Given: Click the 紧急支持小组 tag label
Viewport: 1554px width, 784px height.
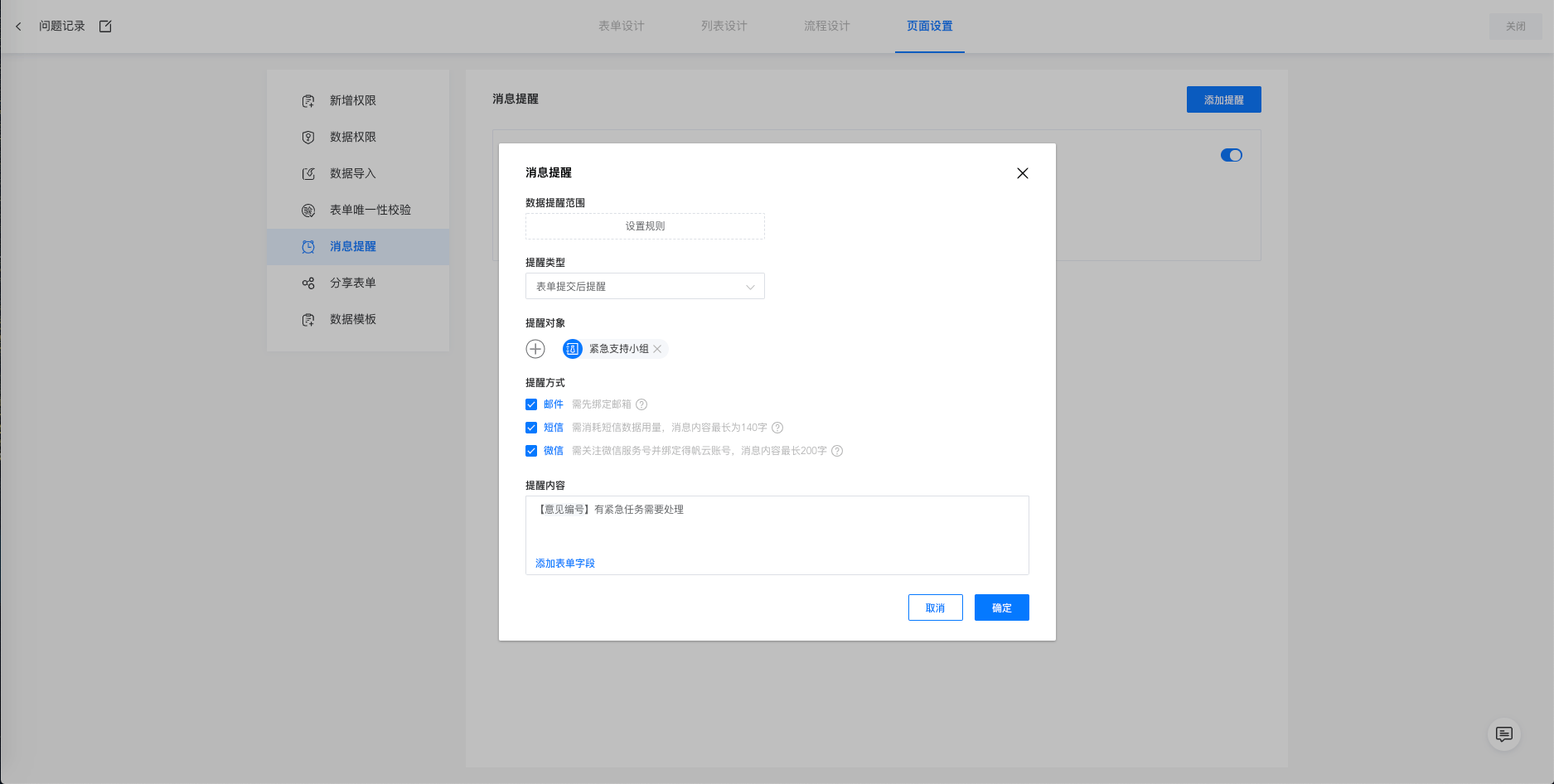Looking at the screenshot, I should tap(619, 349).
